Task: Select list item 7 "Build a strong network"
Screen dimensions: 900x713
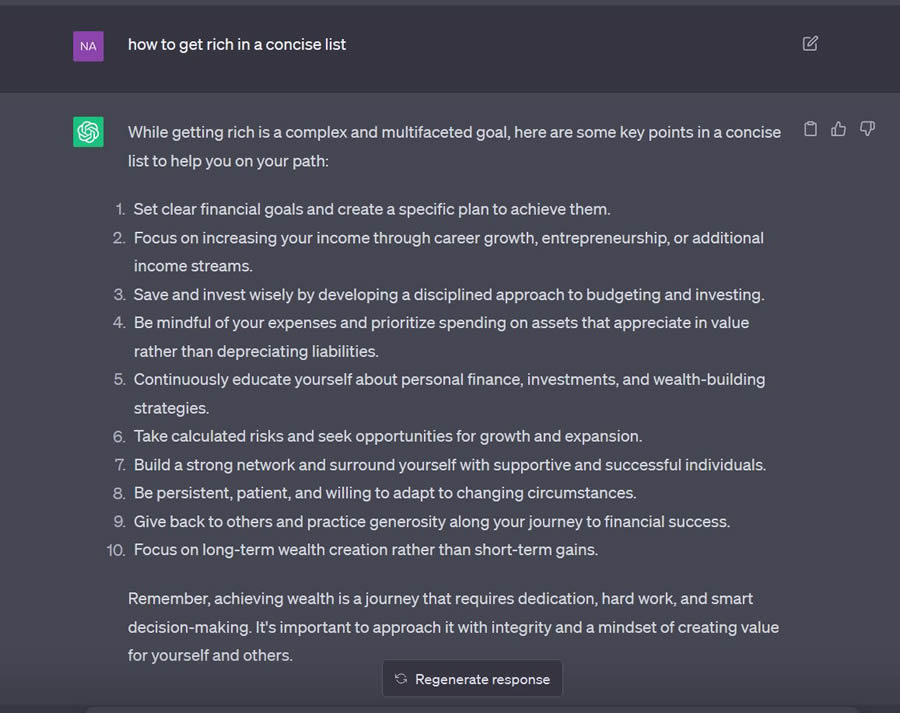Action: pos(449,464)
